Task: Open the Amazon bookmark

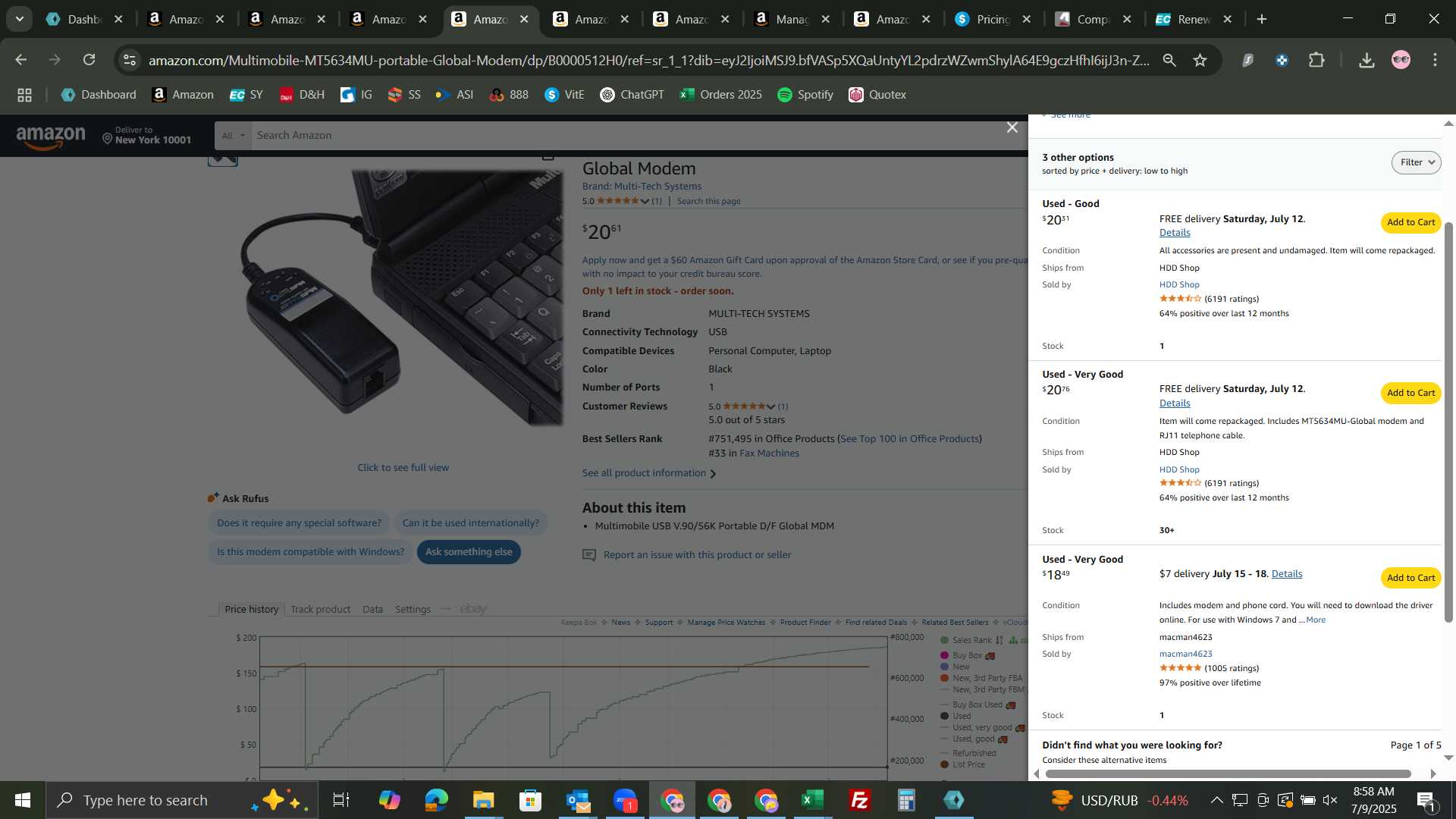Action: [x=183, y=95]
